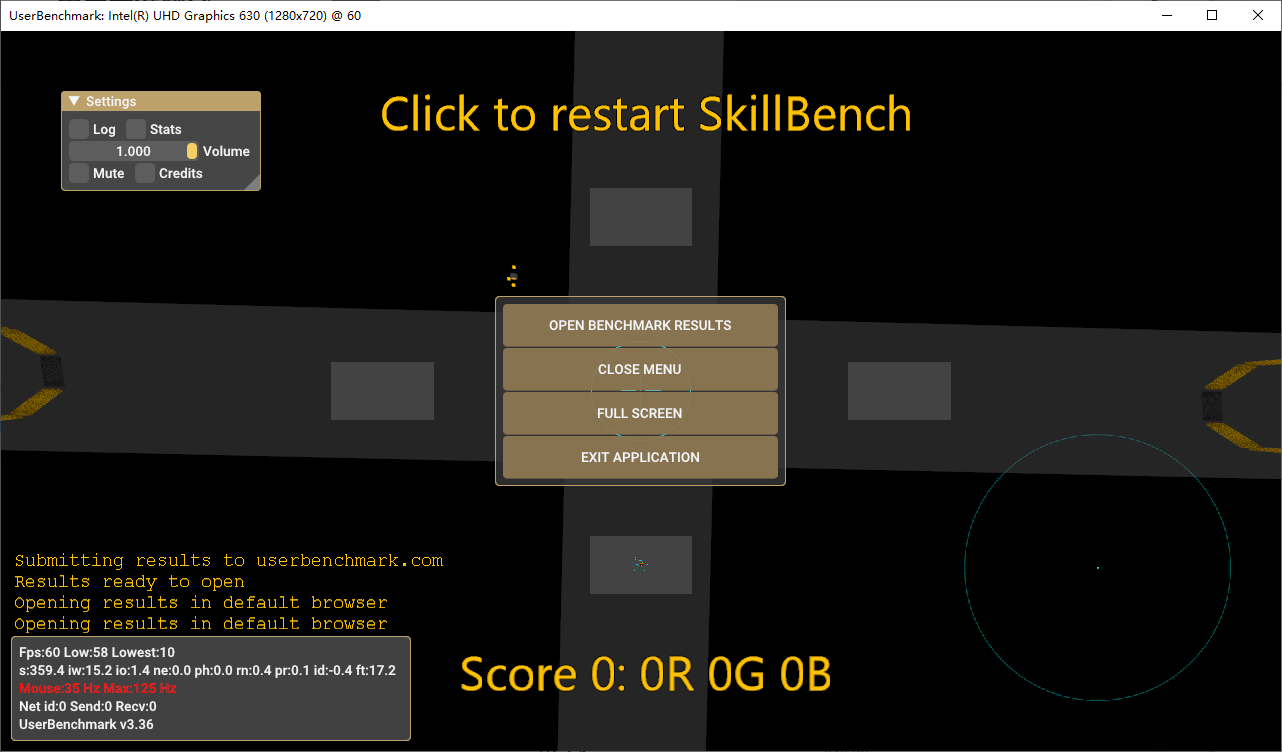
Task: Enable the Log checkbox
Action: (x=79, y=129)
